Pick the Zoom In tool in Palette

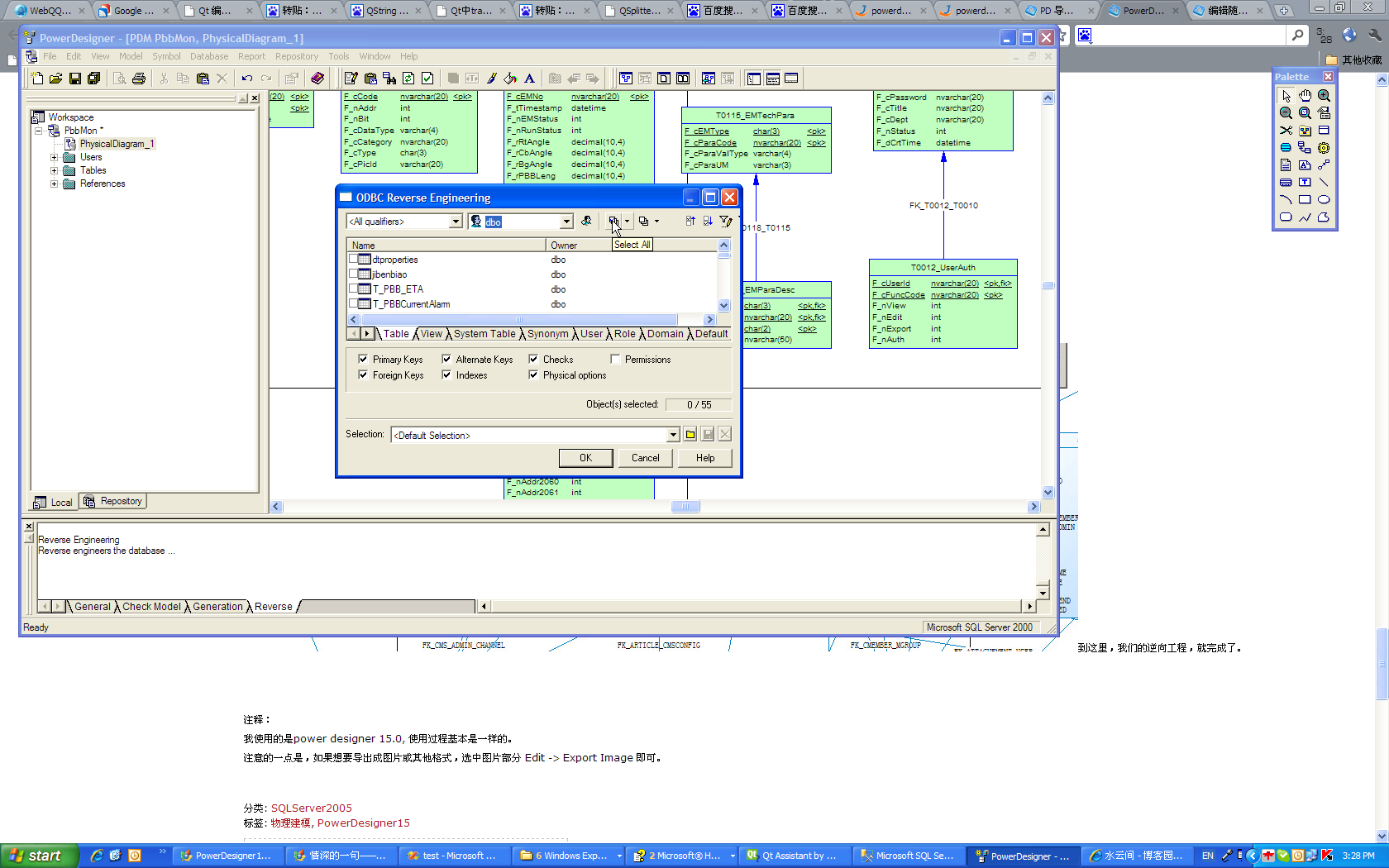(x=1324, y=96)
